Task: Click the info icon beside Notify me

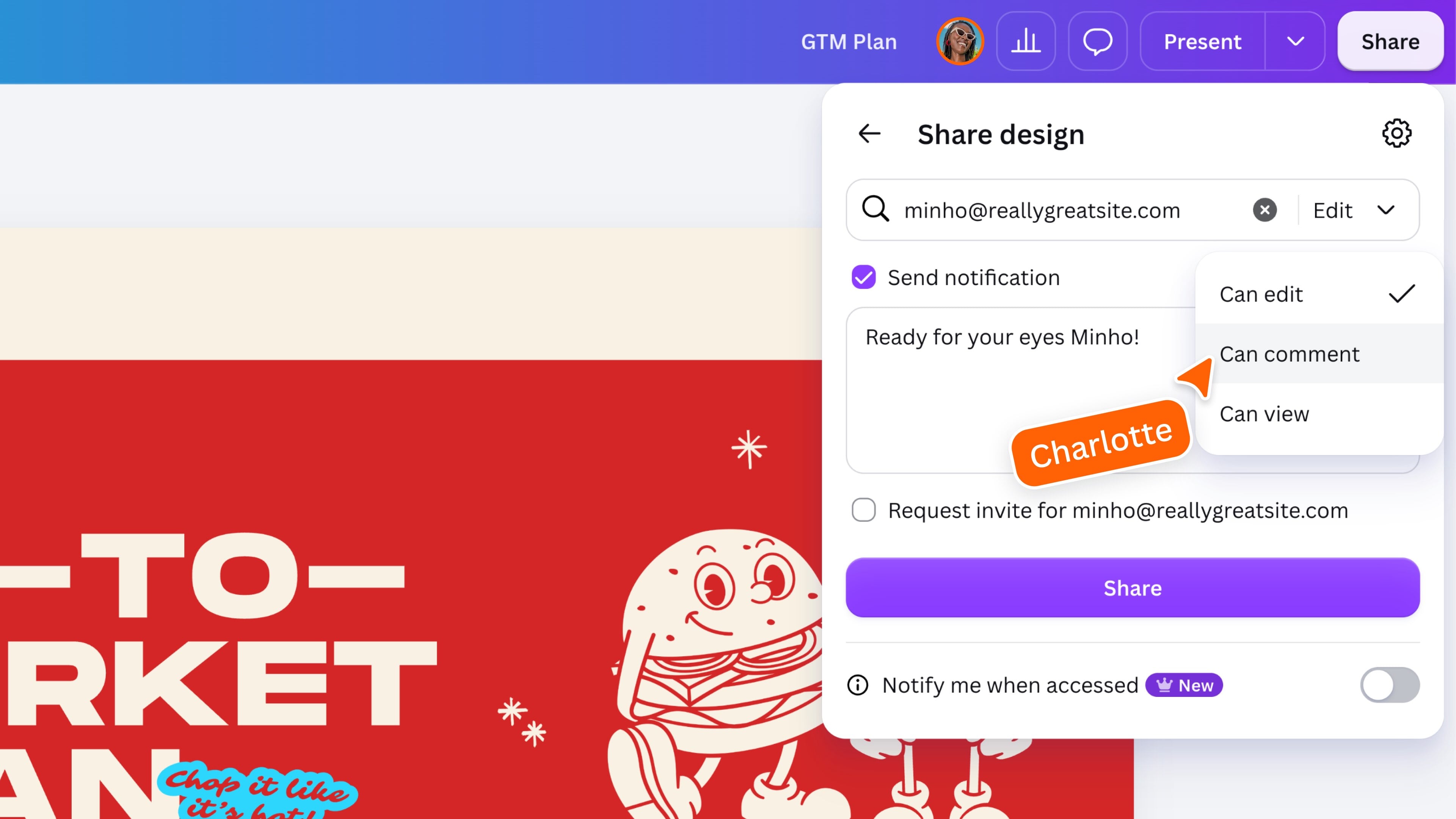Action: [858, 685]
